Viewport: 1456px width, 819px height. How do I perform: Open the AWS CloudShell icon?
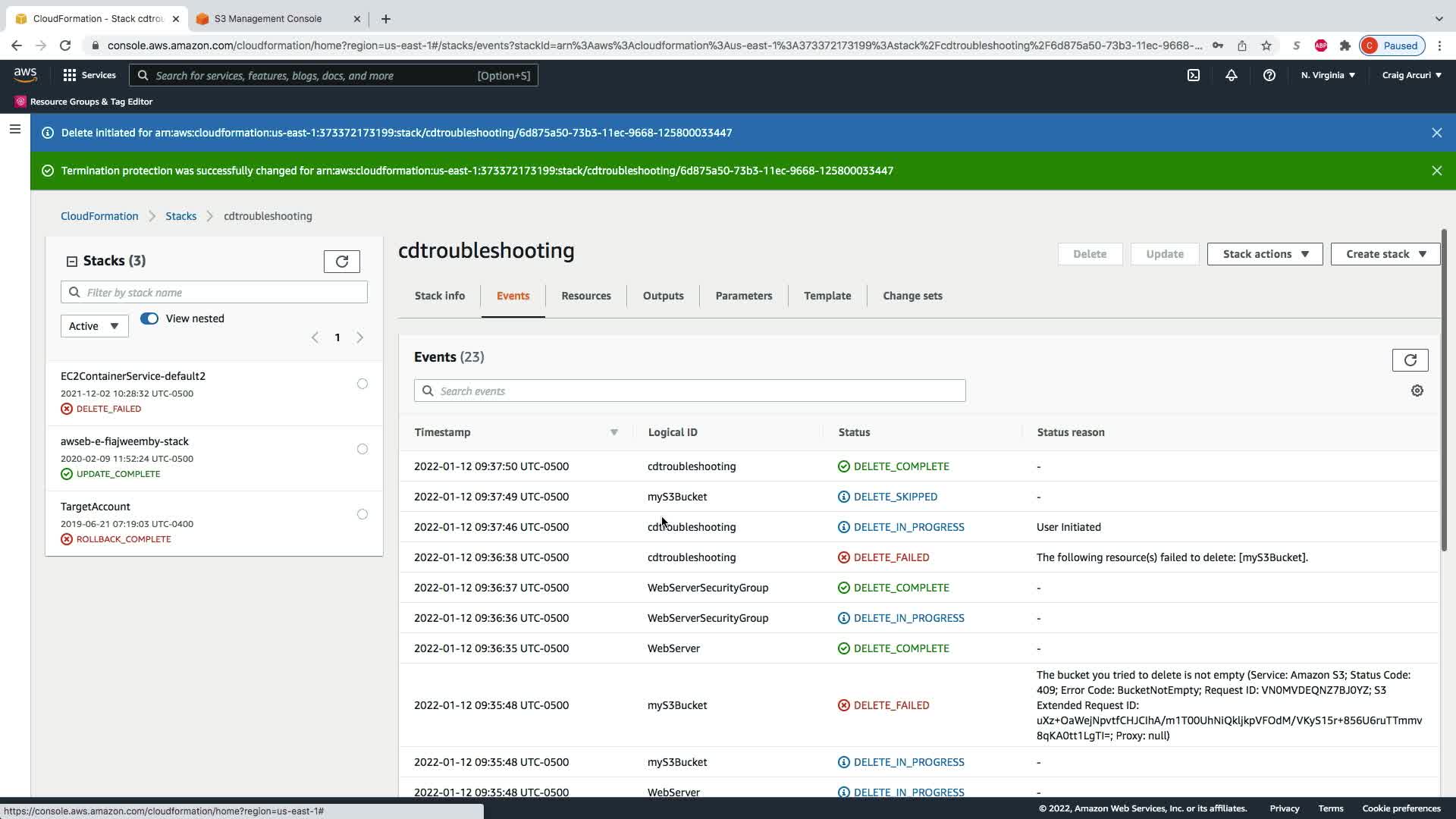tap(1194, 75)
